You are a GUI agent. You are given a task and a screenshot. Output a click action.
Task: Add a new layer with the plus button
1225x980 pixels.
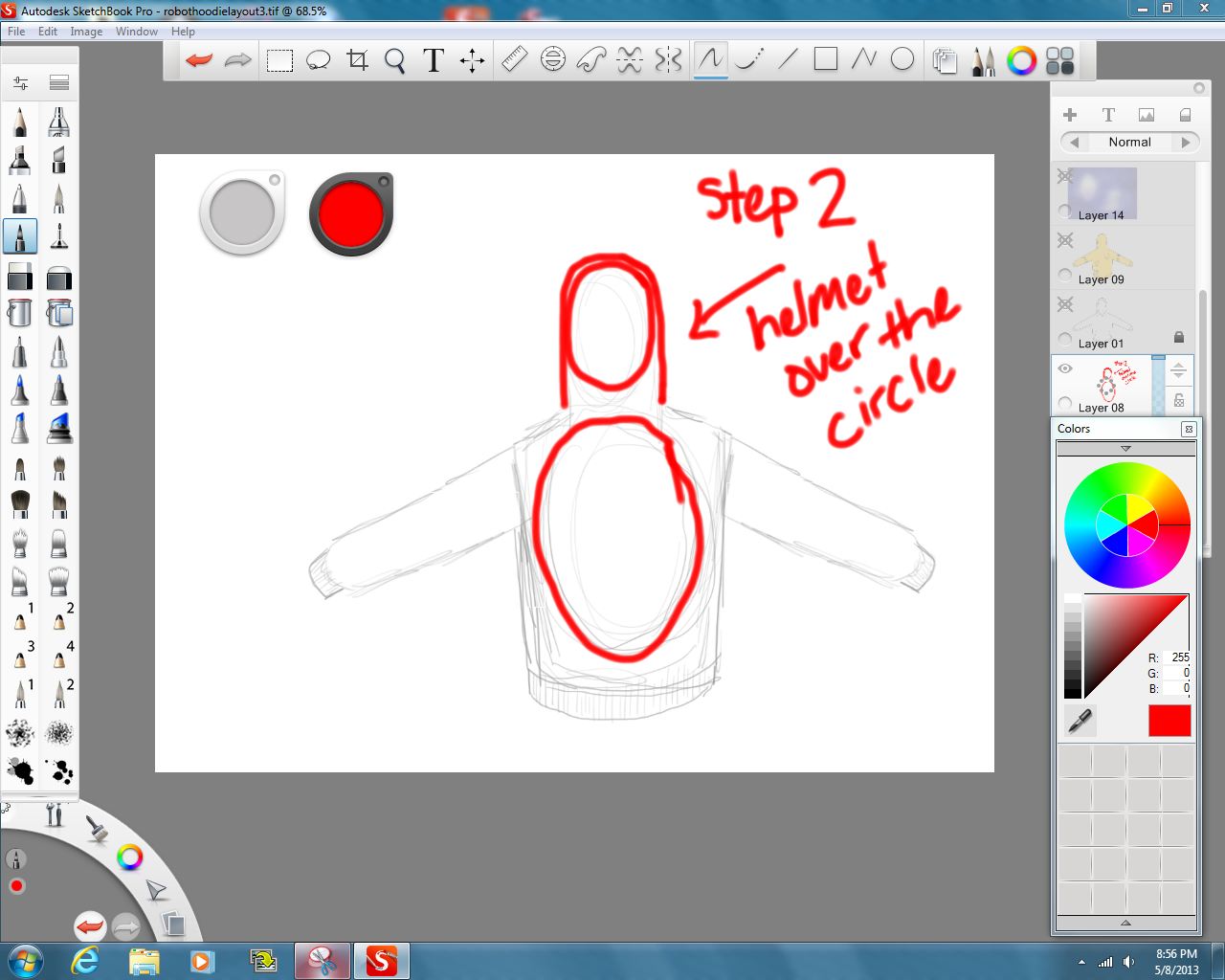click(1069, 114)
